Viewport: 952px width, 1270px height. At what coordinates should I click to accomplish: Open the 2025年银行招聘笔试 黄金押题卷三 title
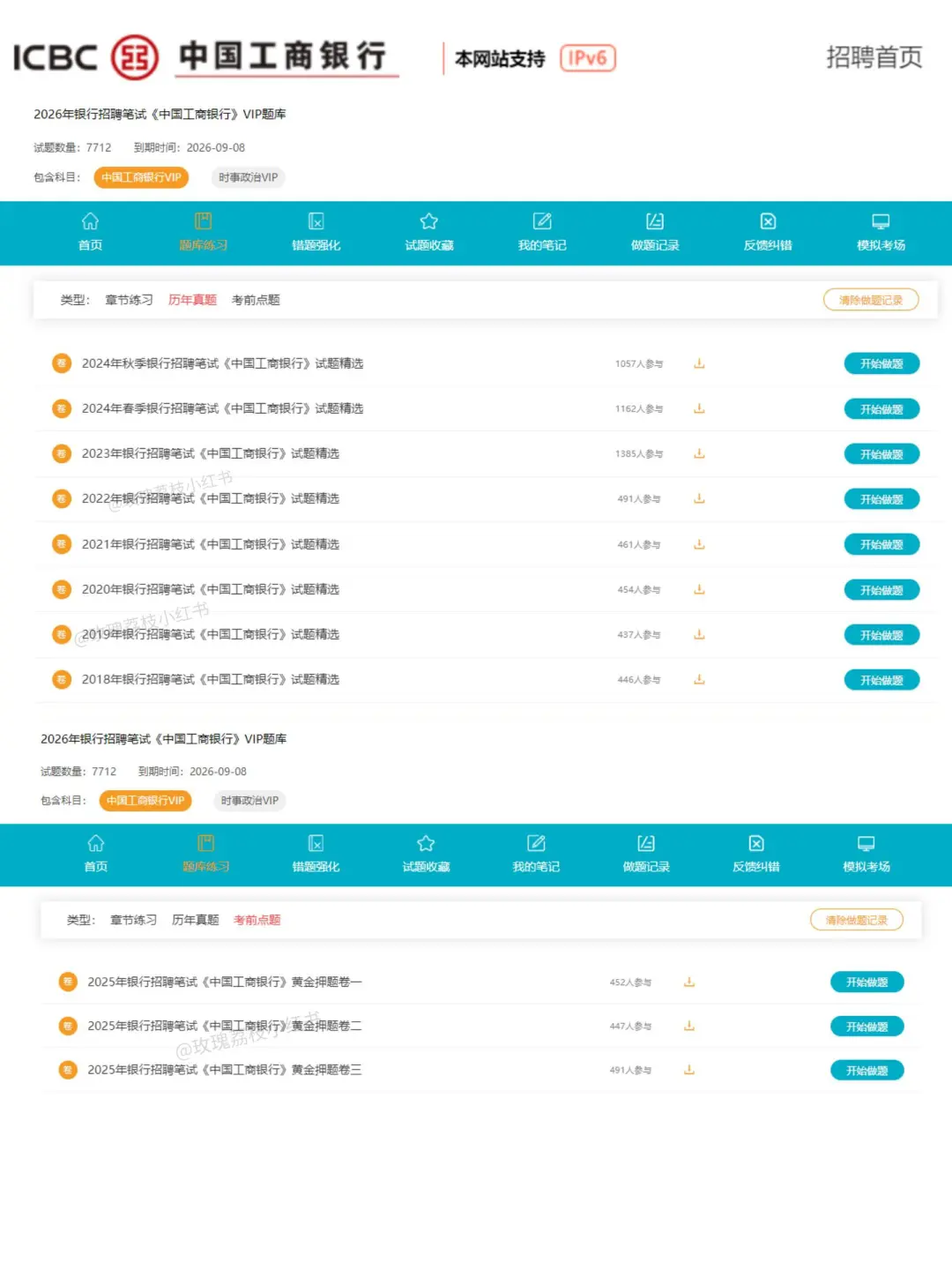[225, 1070]
